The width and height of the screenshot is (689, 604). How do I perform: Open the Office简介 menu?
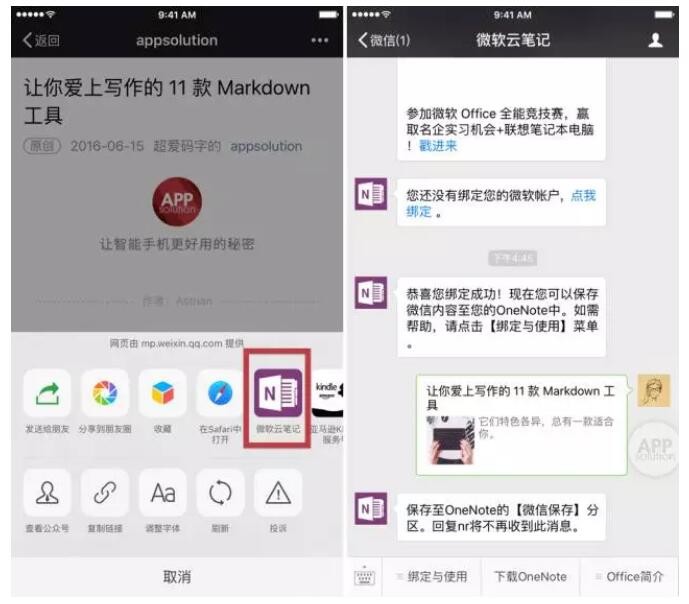[x=630, y=577]
